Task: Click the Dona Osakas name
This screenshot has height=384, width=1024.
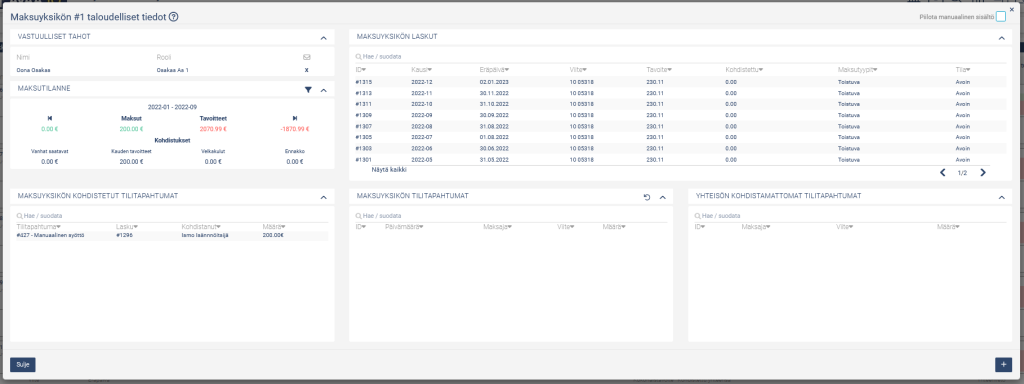Action: [x=33, y=70]
